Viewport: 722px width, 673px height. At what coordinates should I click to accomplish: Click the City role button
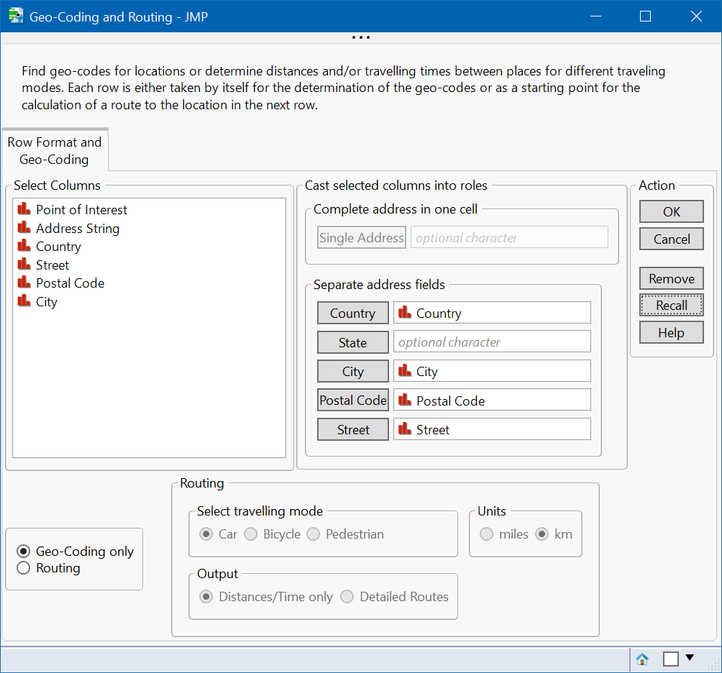pos(353,371)
